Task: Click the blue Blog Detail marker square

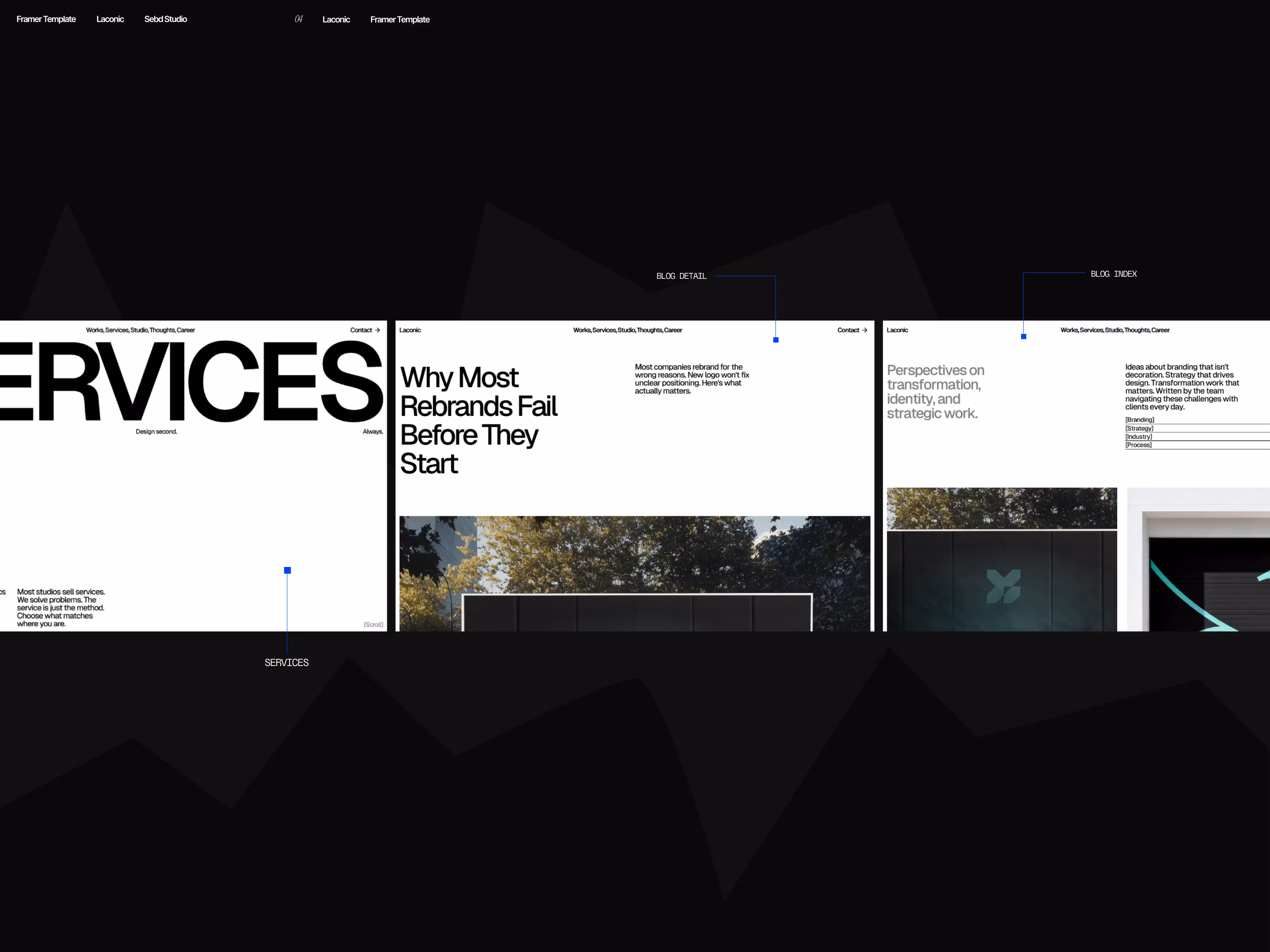Action: coord(776,340)
